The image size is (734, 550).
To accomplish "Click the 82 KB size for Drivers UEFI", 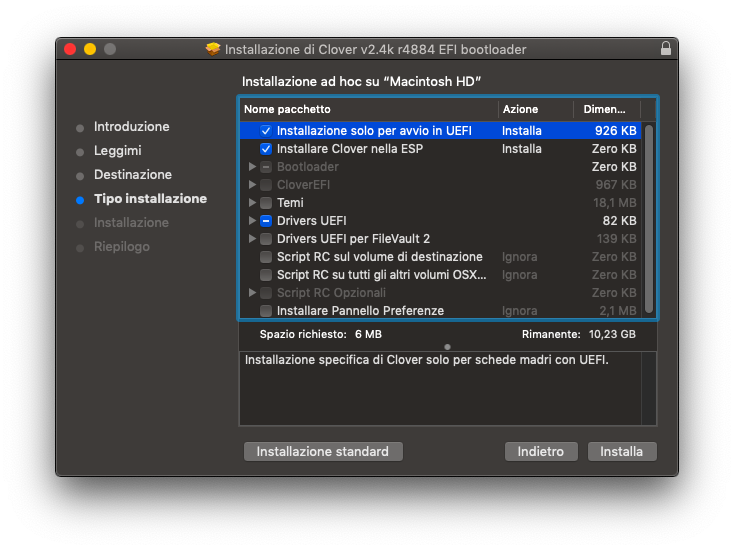I will click(619, 220).
